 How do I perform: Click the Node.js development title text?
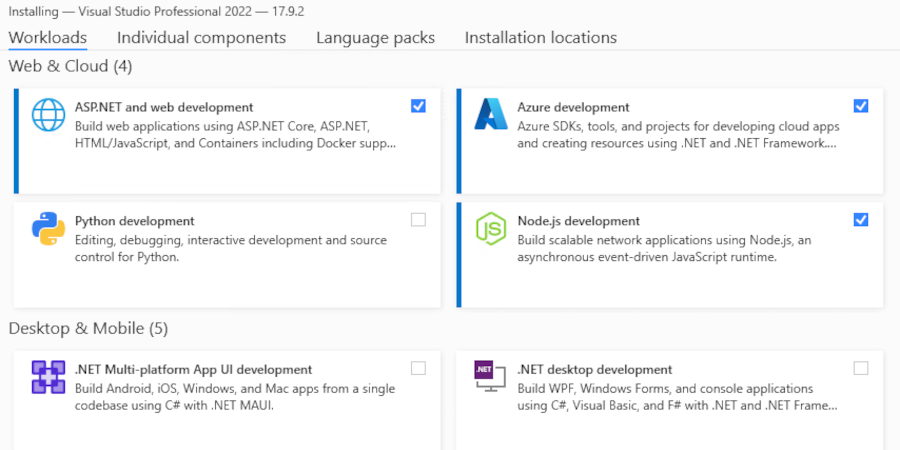point(576,221)
